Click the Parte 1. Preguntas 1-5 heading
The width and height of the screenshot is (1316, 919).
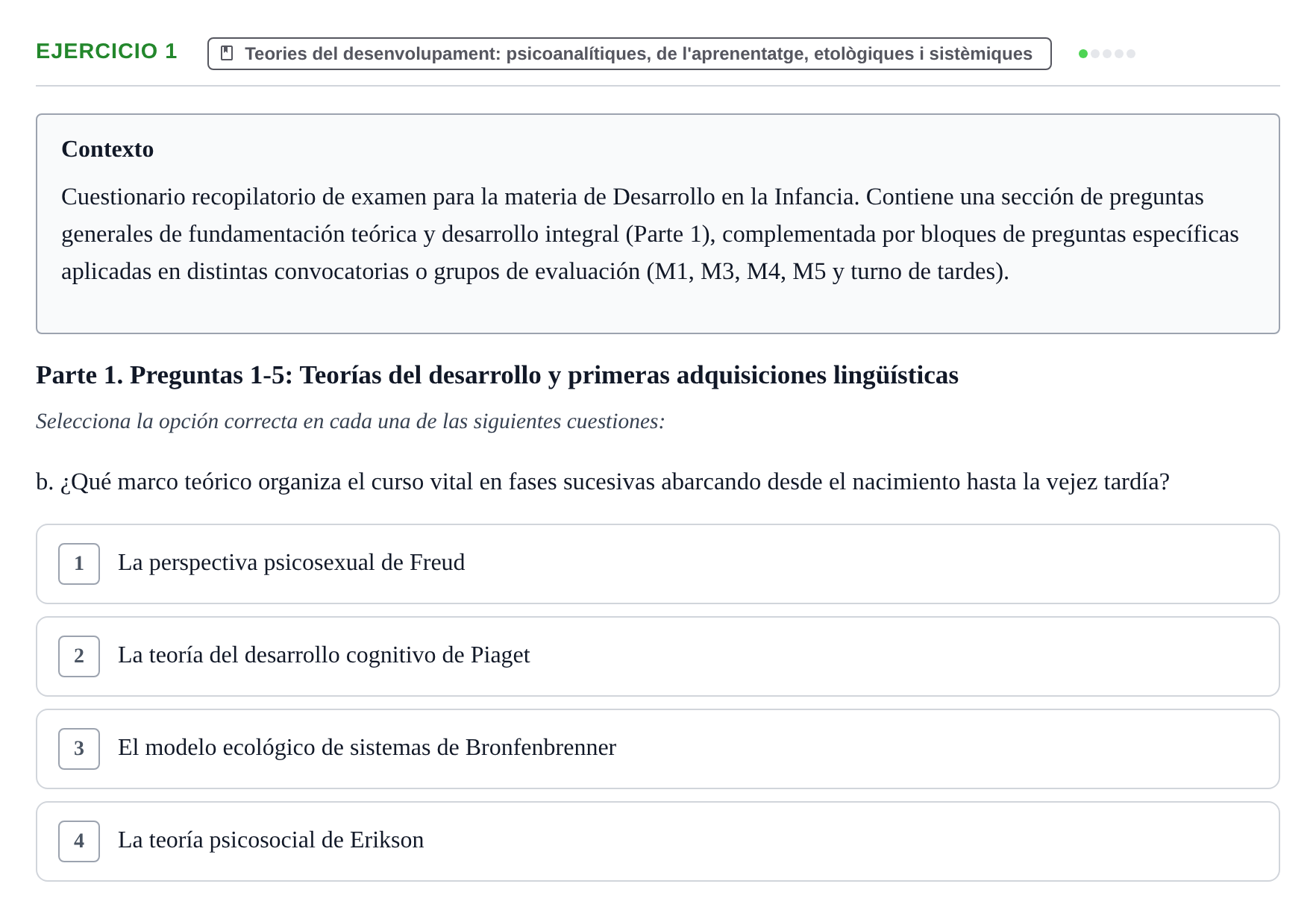click(x=497, y=375)
